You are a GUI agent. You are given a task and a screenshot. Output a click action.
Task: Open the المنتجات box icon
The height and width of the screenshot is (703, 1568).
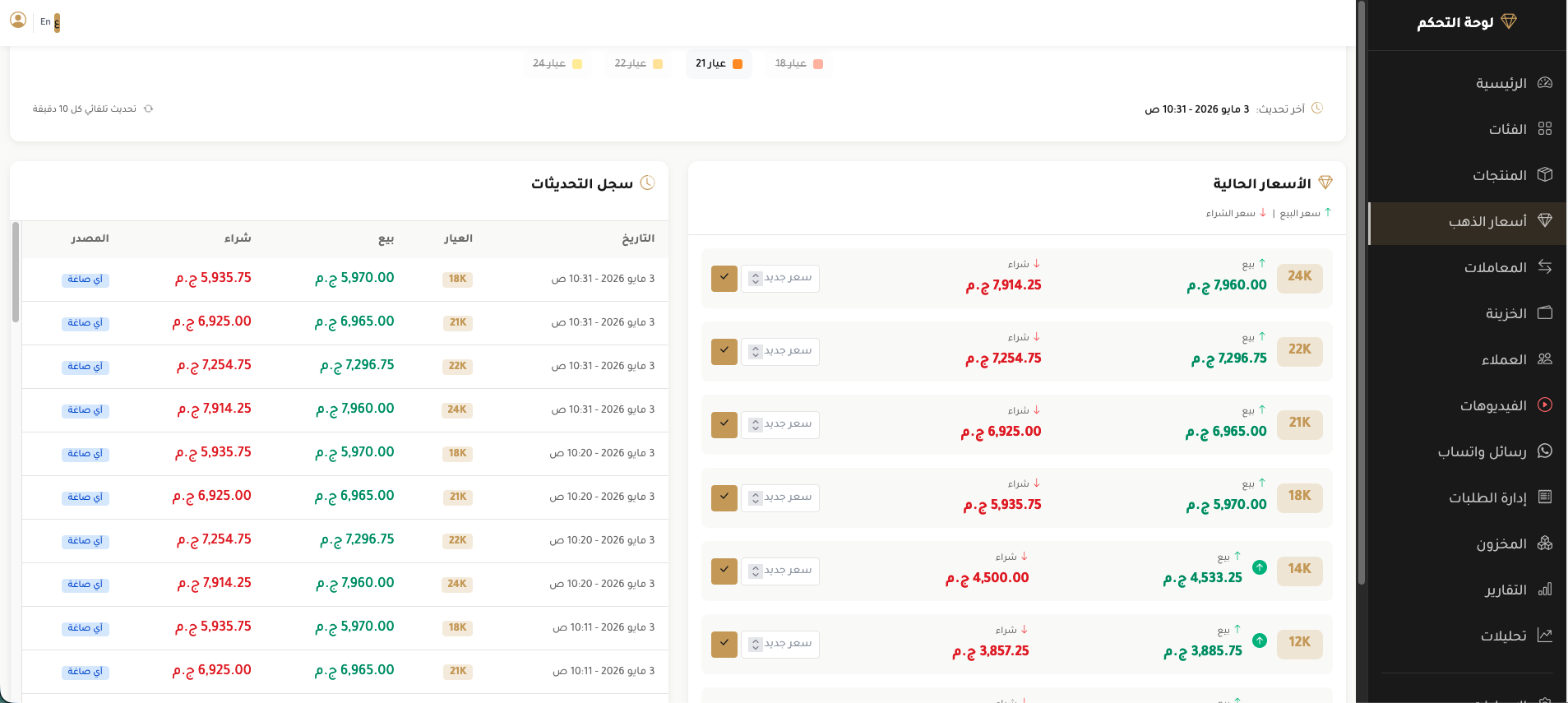pyautogui.click(x=1544, y=174)
